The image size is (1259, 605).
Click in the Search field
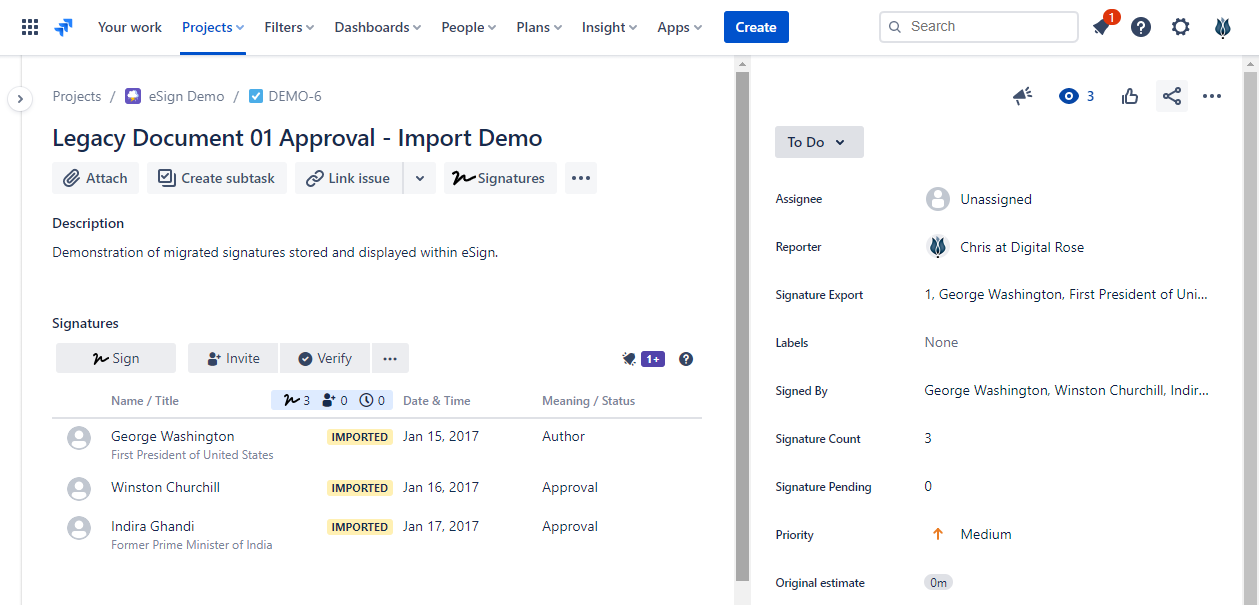click(x=985, y=27)
